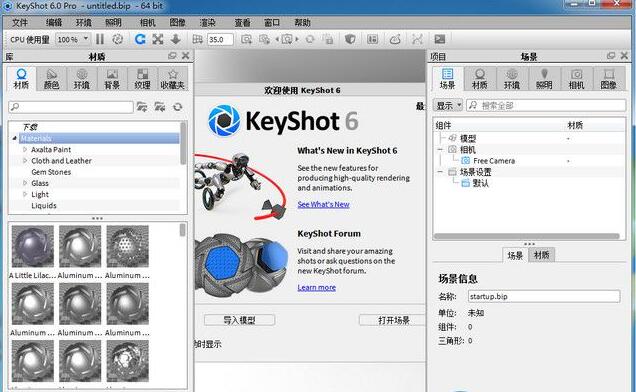Open the CPU usage 100% dropdown
The width and height of the screenshot is (636, 392).
[x=73, y=39]
